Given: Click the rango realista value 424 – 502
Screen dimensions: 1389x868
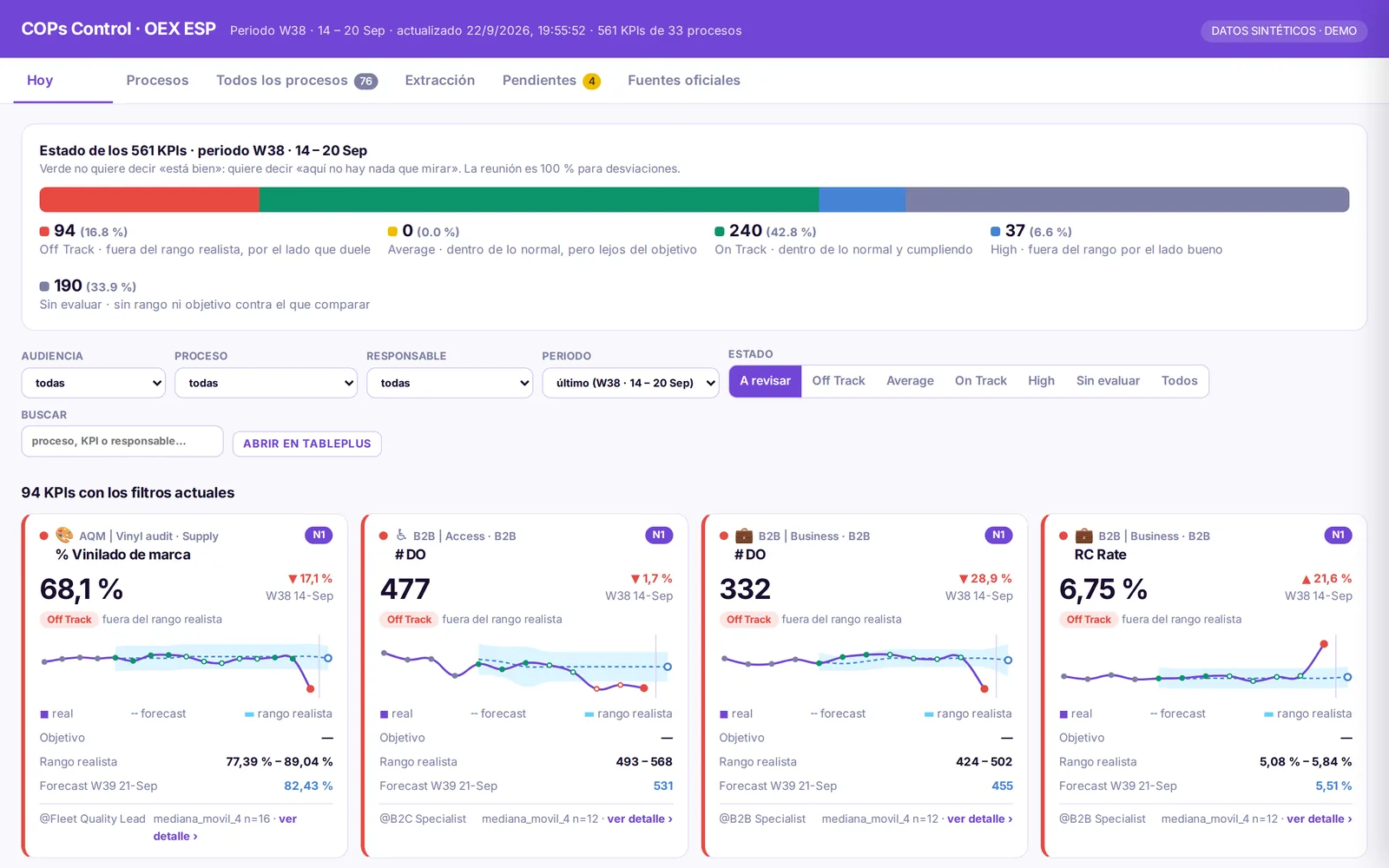Looking at the screenshot, I should (984, 762).
